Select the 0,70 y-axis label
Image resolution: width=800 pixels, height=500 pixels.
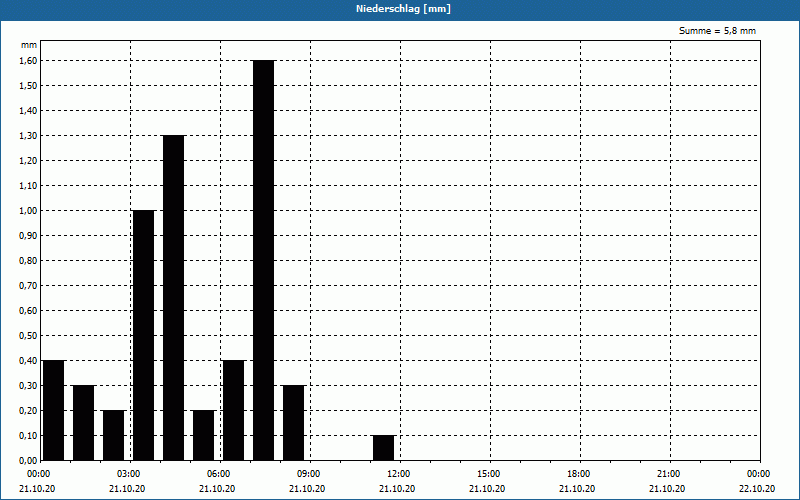point(28,286)
